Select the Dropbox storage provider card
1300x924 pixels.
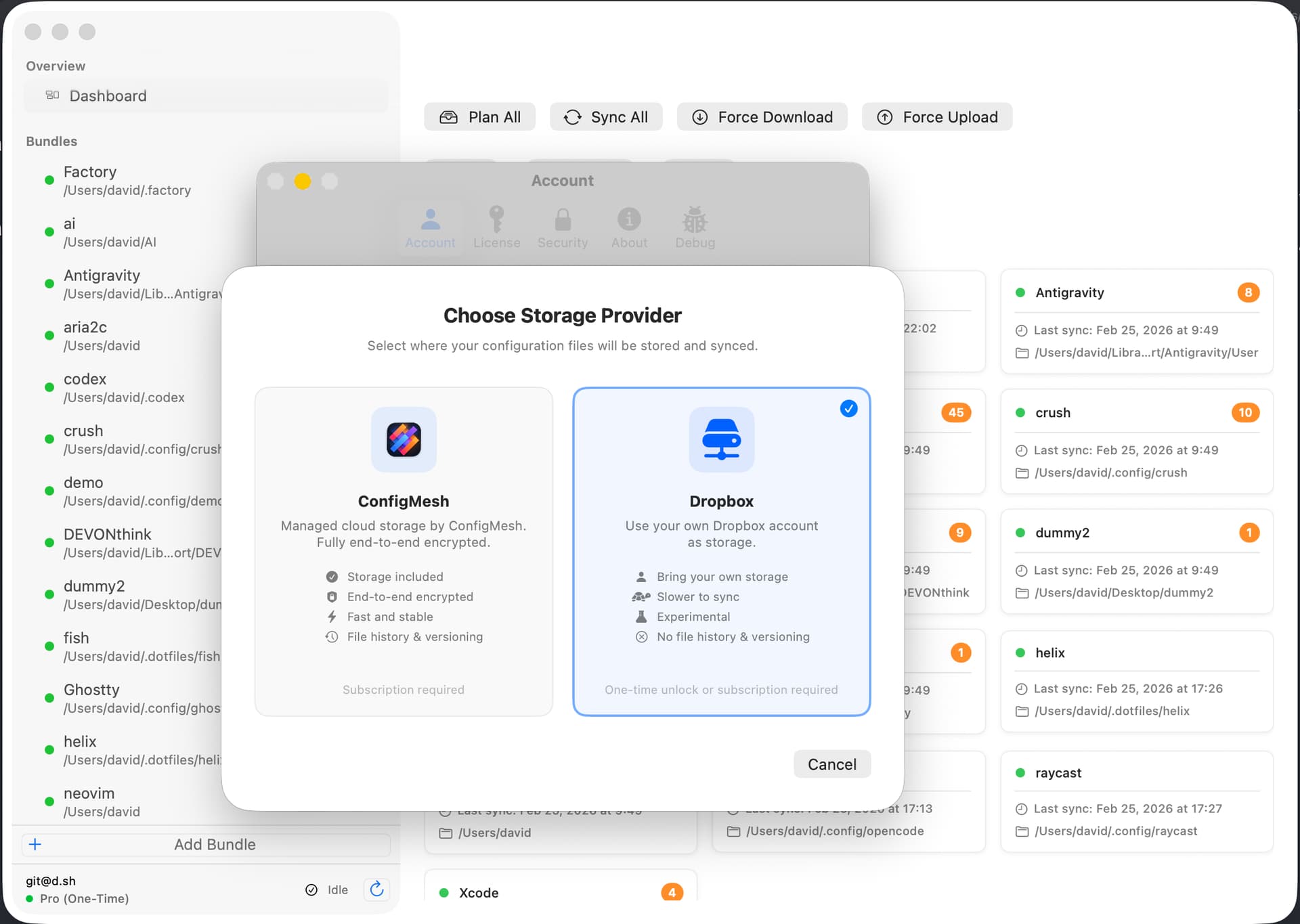pyautogui.click(x=721, y=551)
